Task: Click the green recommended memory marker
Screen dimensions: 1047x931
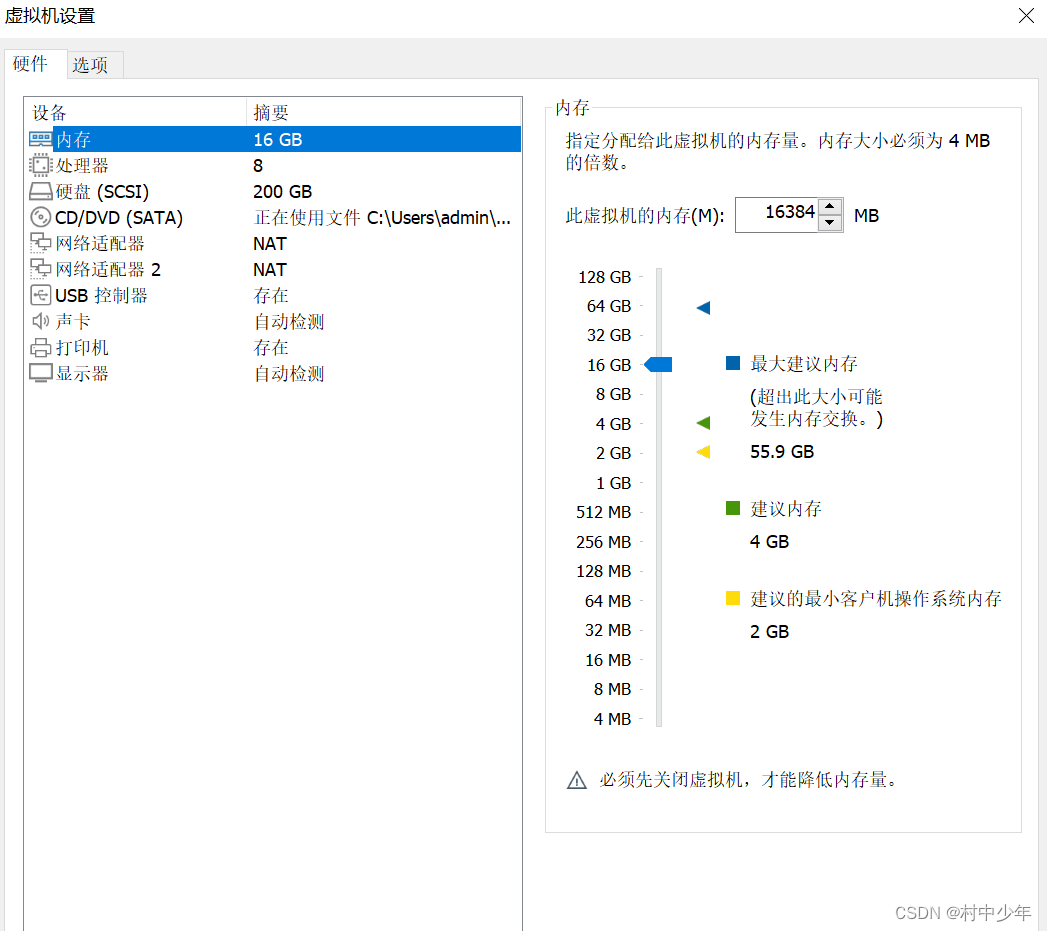Action: [x=703, y=423]
